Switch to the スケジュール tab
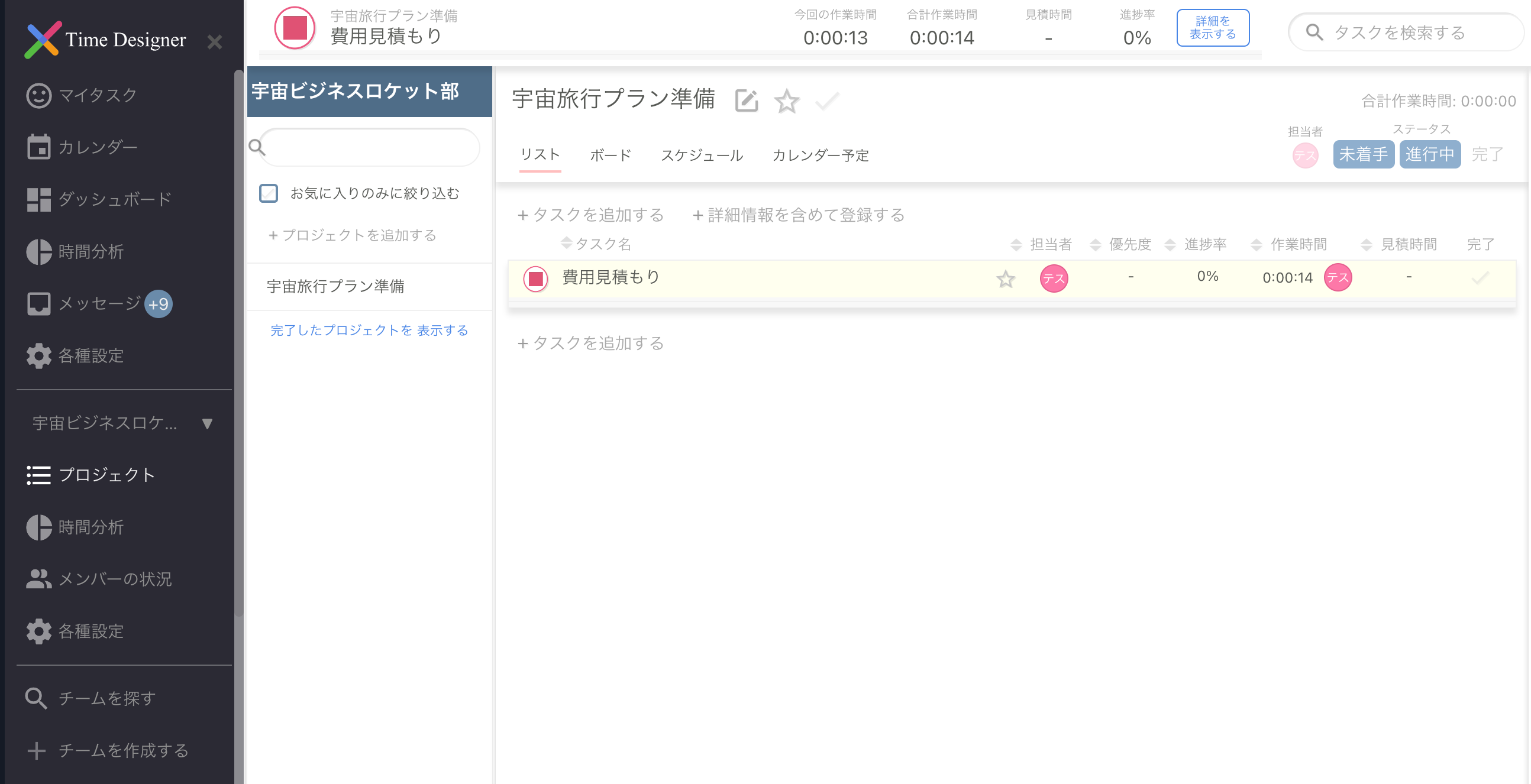 (703, 155)
